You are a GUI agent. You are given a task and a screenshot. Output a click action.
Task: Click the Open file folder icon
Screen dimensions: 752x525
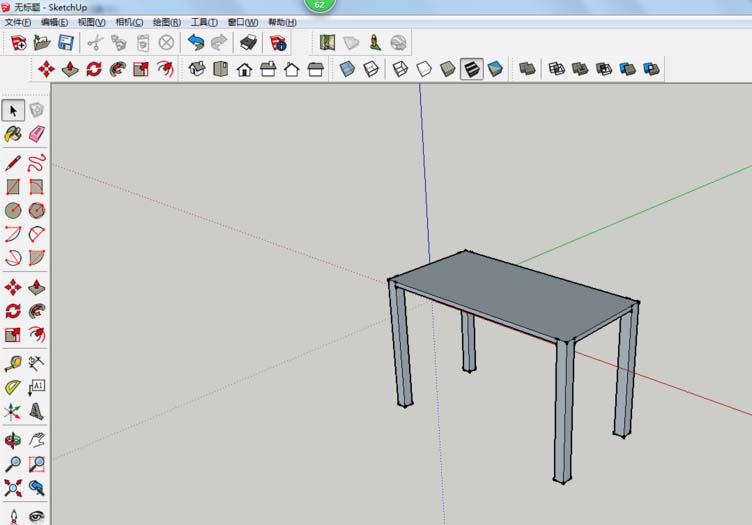42,43
